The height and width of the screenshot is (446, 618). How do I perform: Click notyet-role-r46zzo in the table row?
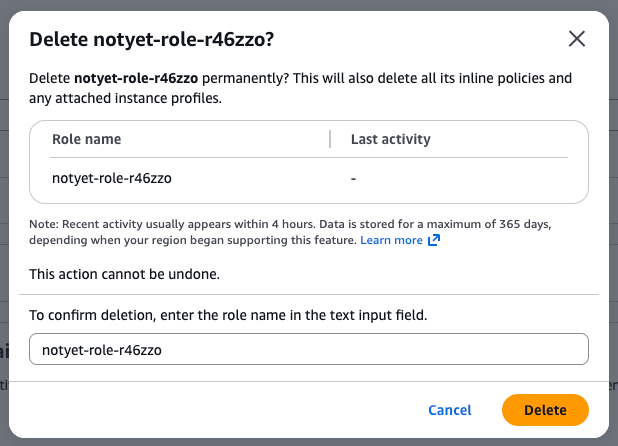(x=110, y=179)
